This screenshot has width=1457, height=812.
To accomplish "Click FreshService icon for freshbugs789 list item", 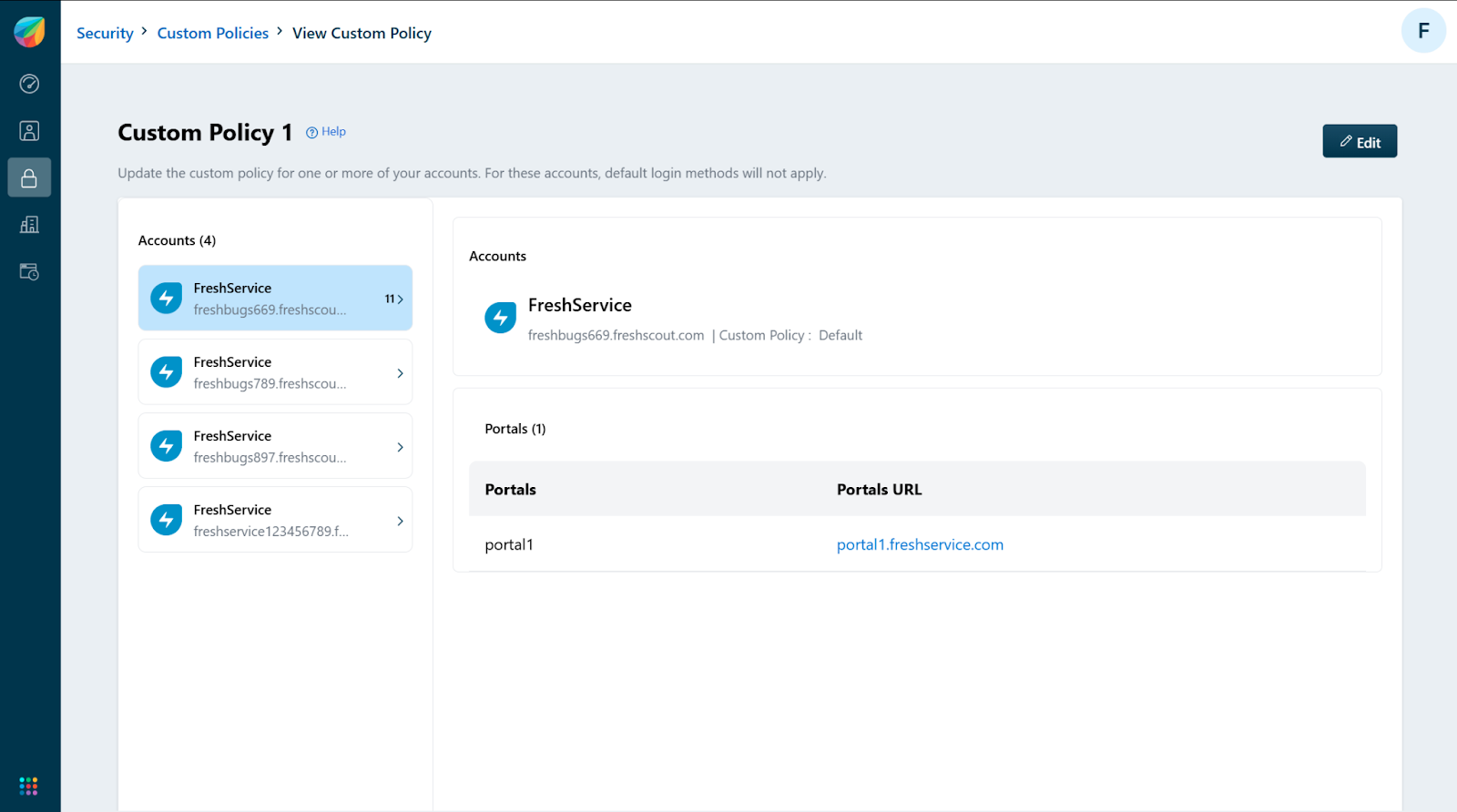I will click(166, 371).
